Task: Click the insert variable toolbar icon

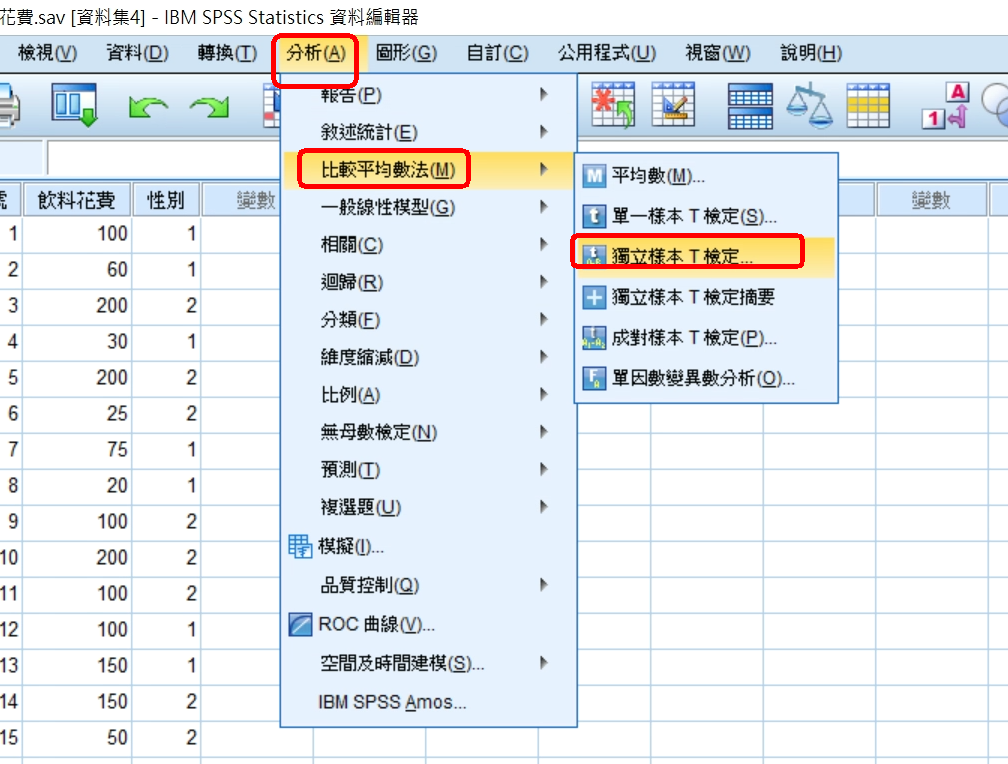Action: (x=673, y=105)
